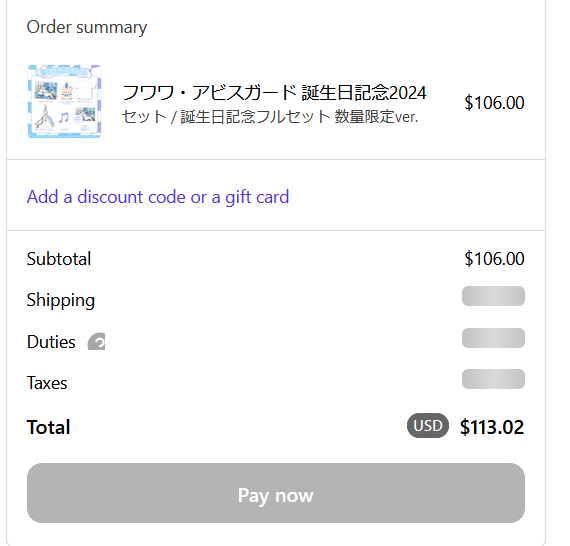The height and width of the screenshot is (546, 570).
Task: Open the birthday set product thumbnail
Action: click(x=64, y=101)
